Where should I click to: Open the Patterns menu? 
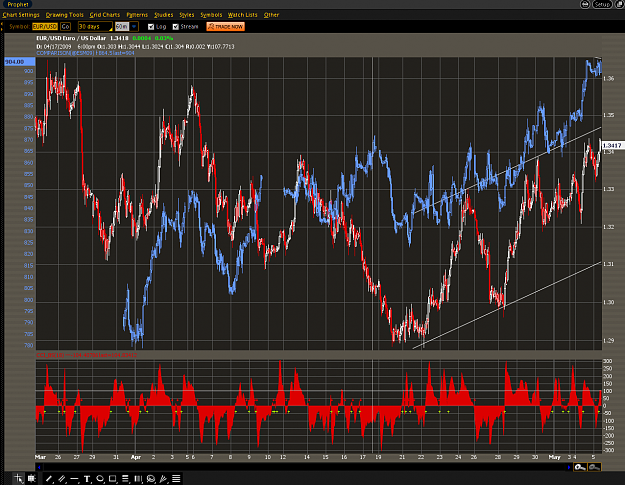137,15
